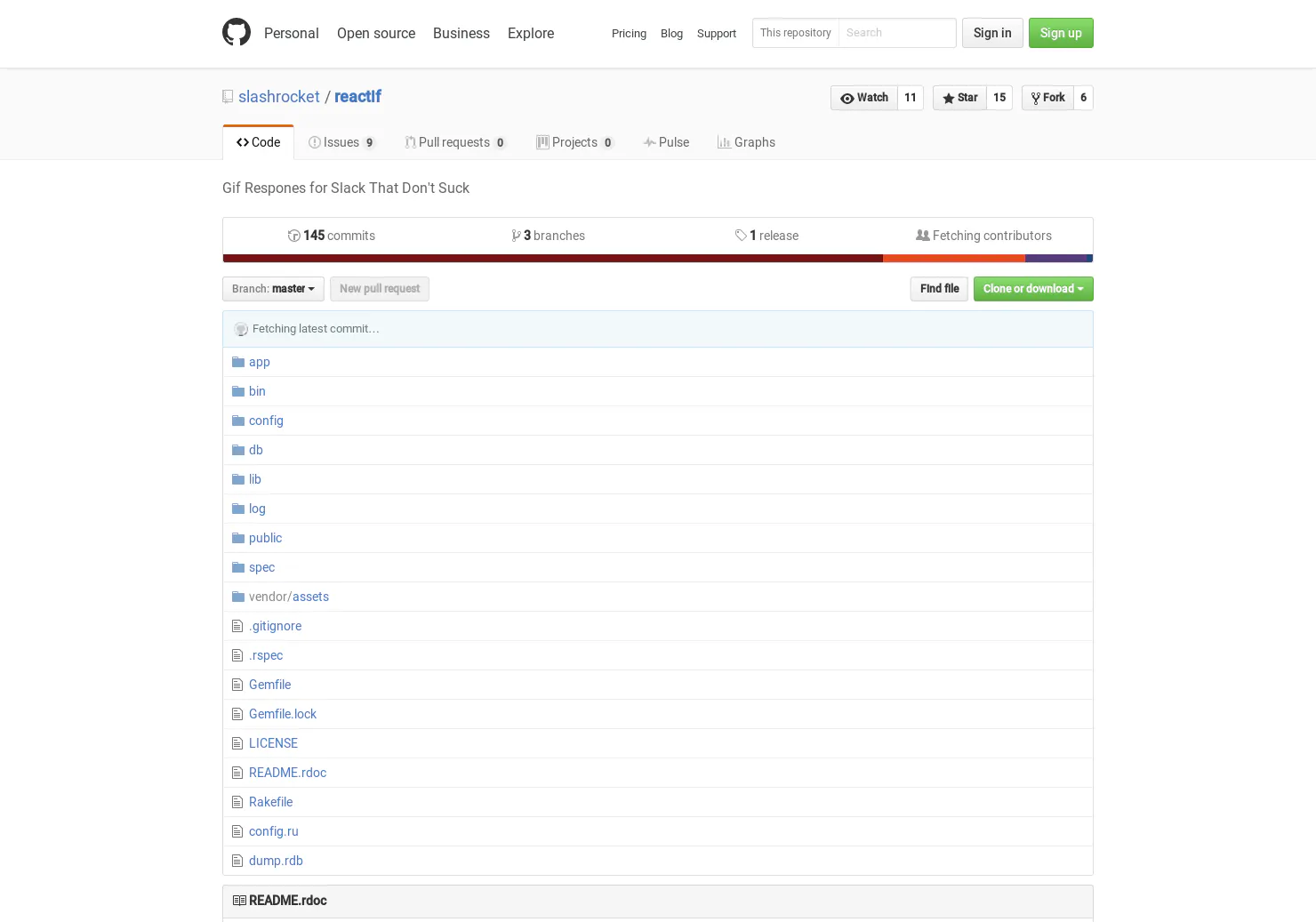Open the bin folder icon

[x=238, y=391]
